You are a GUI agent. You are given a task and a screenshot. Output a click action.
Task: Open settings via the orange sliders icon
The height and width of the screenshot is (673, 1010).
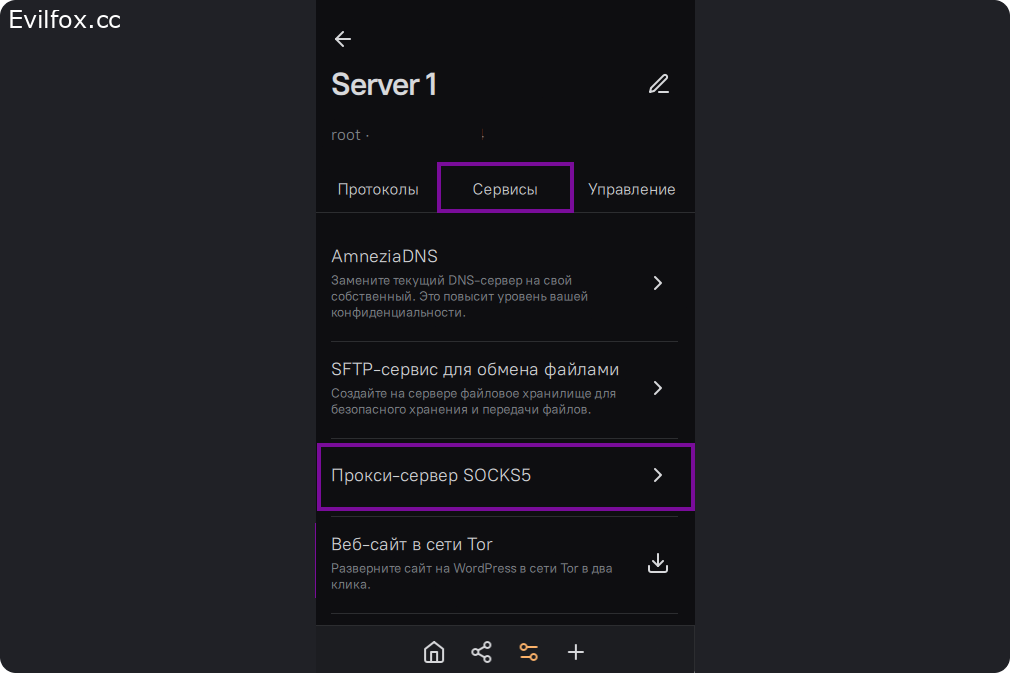pyautogui.click(x=528, y=653)
